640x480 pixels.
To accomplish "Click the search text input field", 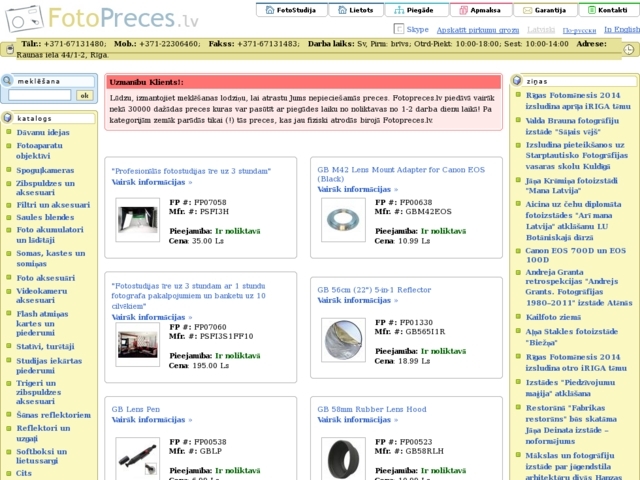I will click(x=39, y=95).
